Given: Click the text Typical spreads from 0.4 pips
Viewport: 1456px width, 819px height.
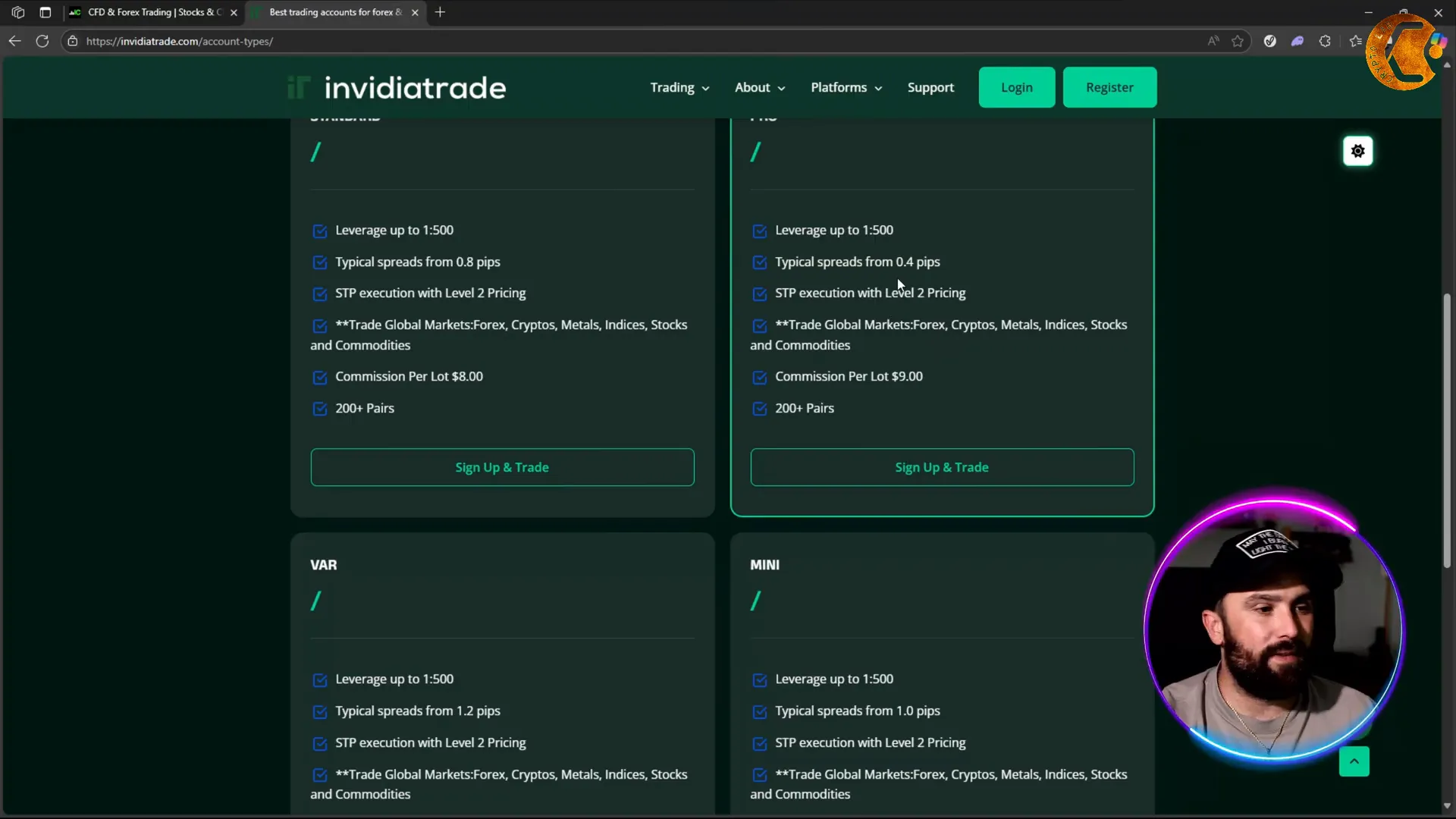Looking at the screenshot, I should [857, 262].
